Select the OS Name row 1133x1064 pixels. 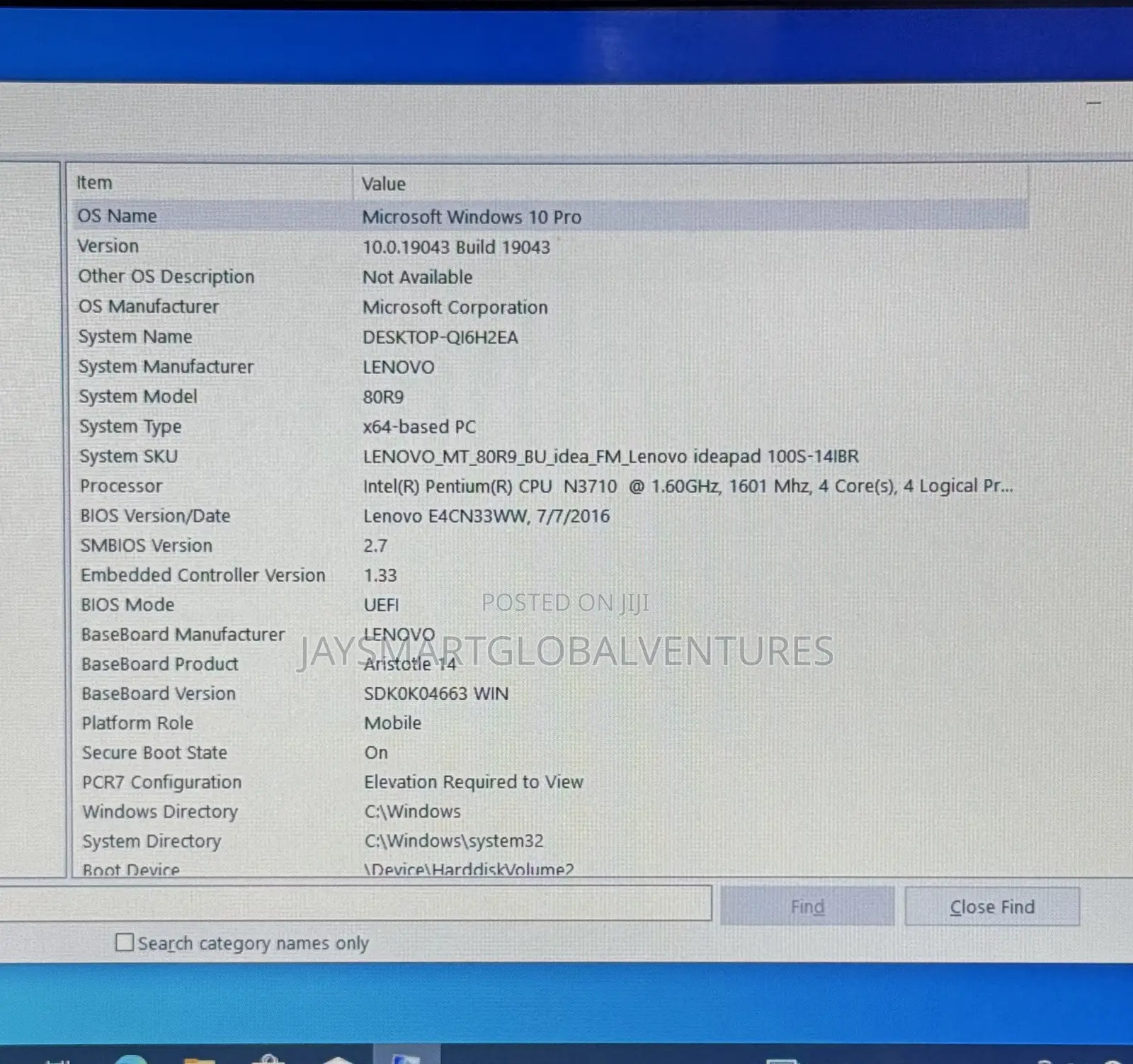[x=550, y=215]
